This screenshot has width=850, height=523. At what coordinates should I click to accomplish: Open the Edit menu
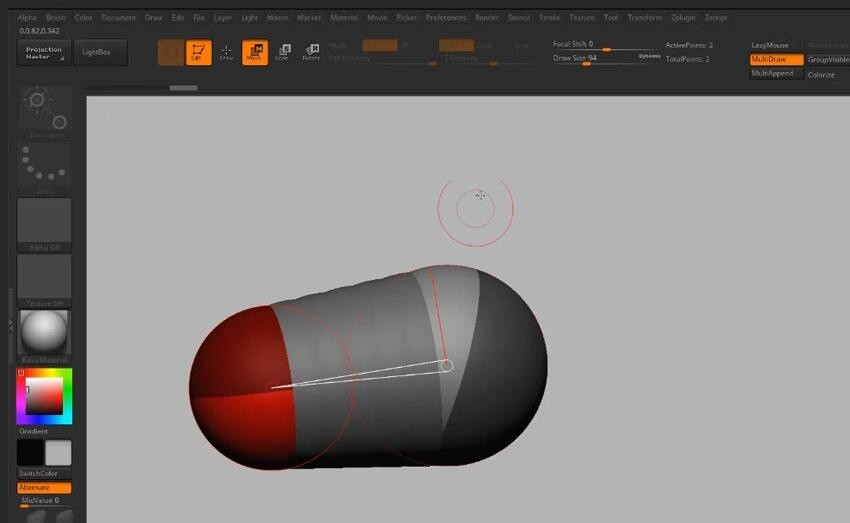178,18
